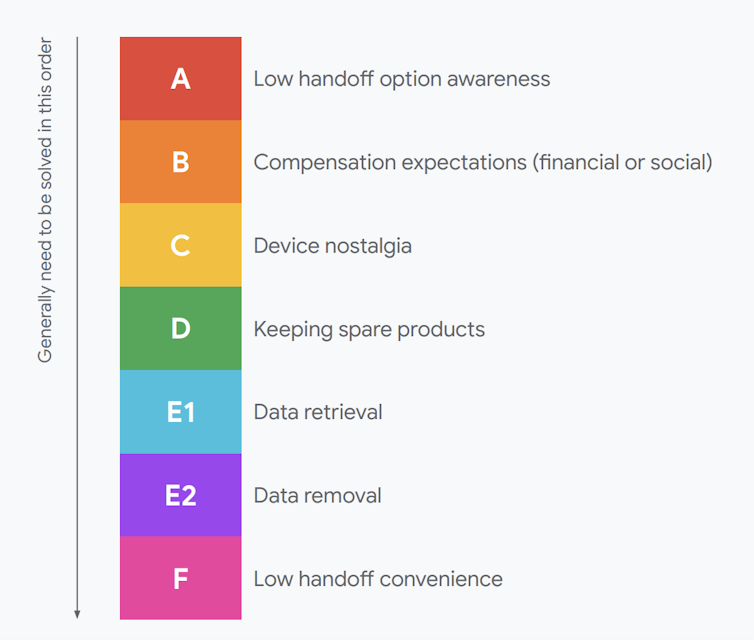The width and height of the screenshot is (754, 640).
Task: Click the 'Keeping spare products' label
Action: point(369,329)
